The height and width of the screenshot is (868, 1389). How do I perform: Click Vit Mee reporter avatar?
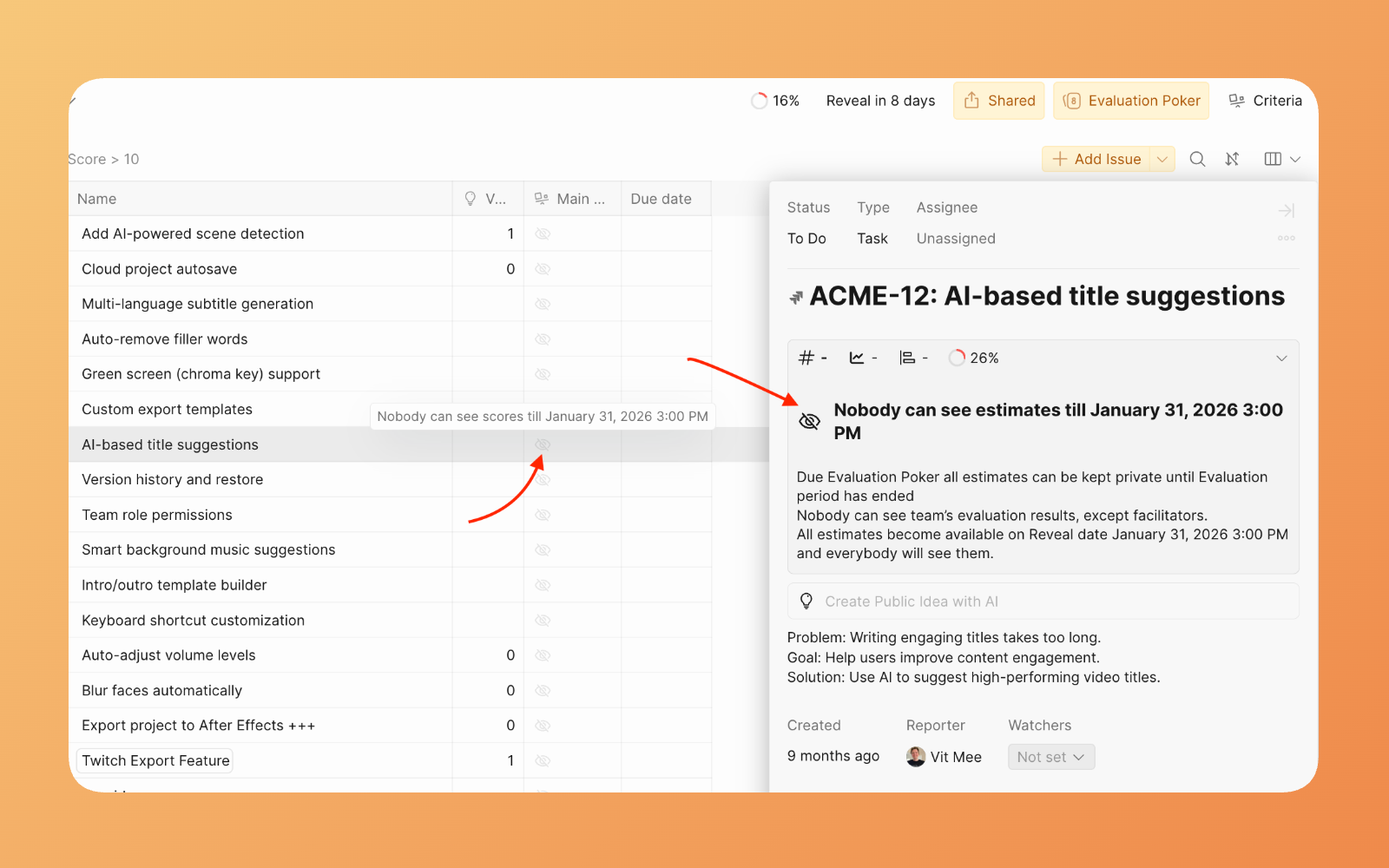coord(915,757)
